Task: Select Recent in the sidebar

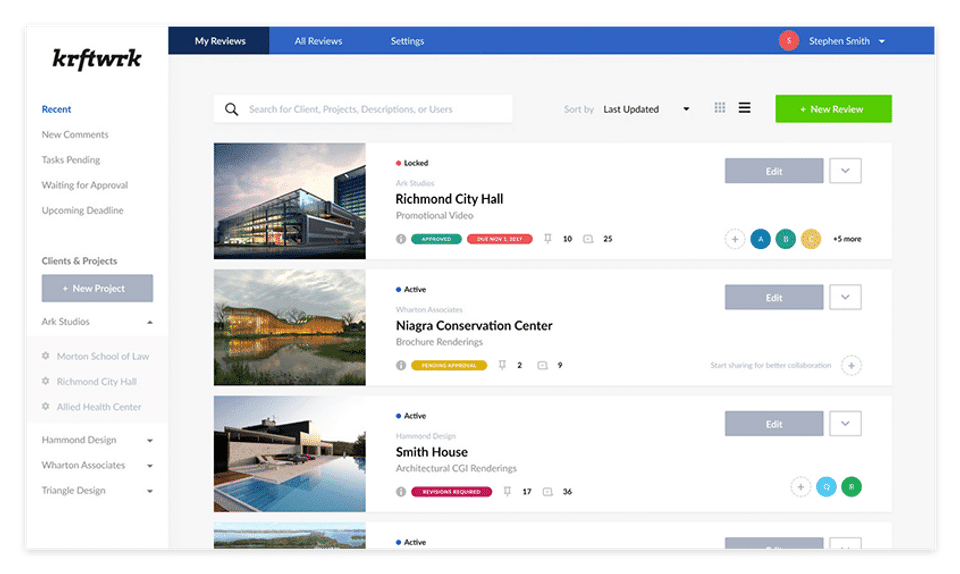Action: point(56,109)
